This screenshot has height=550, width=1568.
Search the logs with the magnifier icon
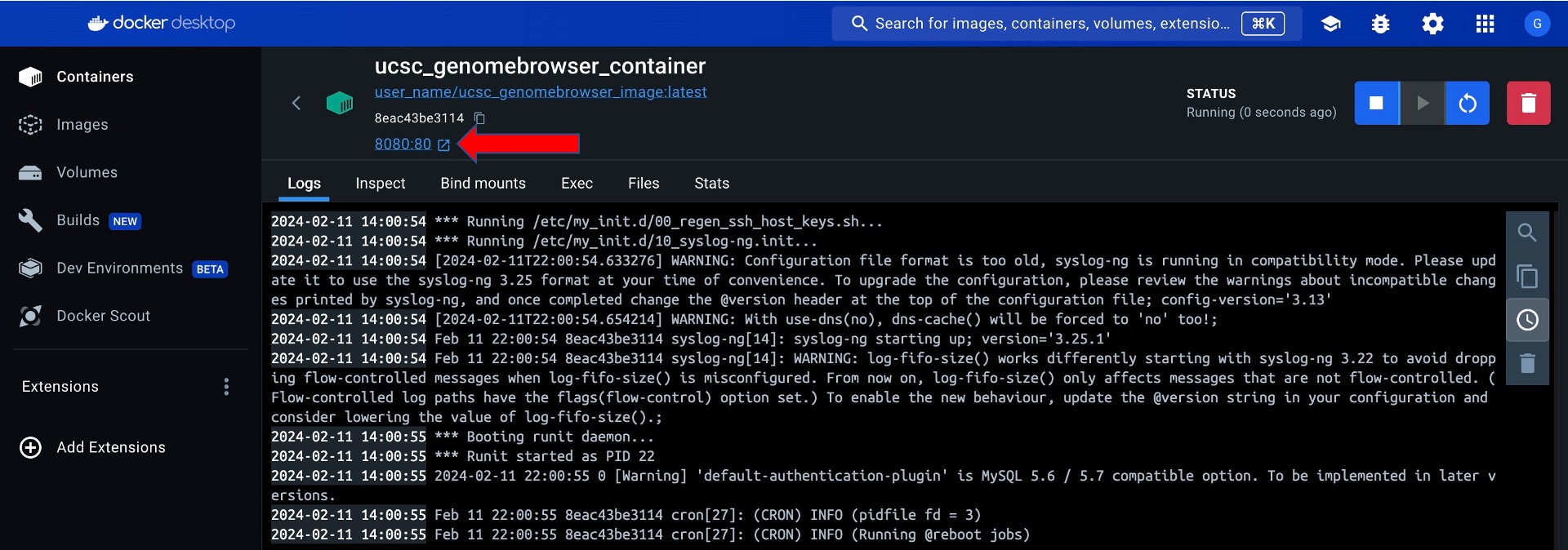[1526, 233]
